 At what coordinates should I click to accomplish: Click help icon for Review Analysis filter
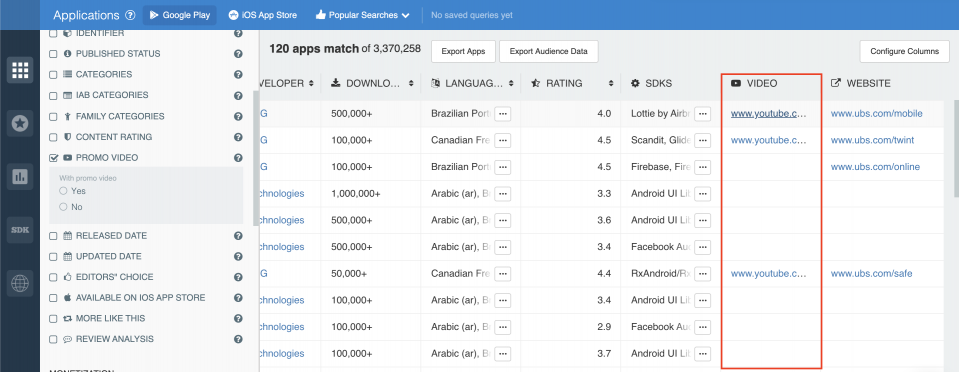click(x=239, y=340)
